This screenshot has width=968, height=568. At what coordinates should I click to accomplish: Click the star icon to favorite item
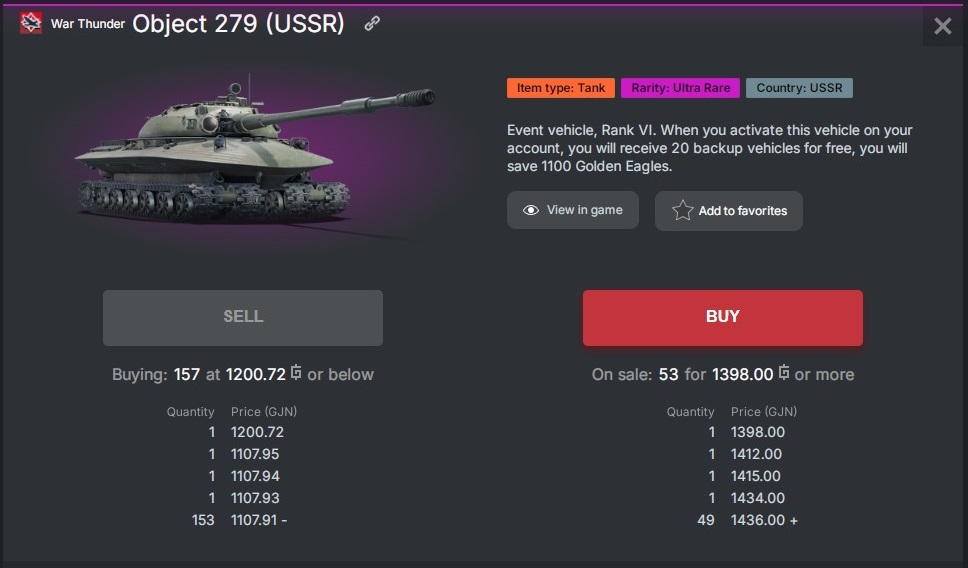(682, 211)
